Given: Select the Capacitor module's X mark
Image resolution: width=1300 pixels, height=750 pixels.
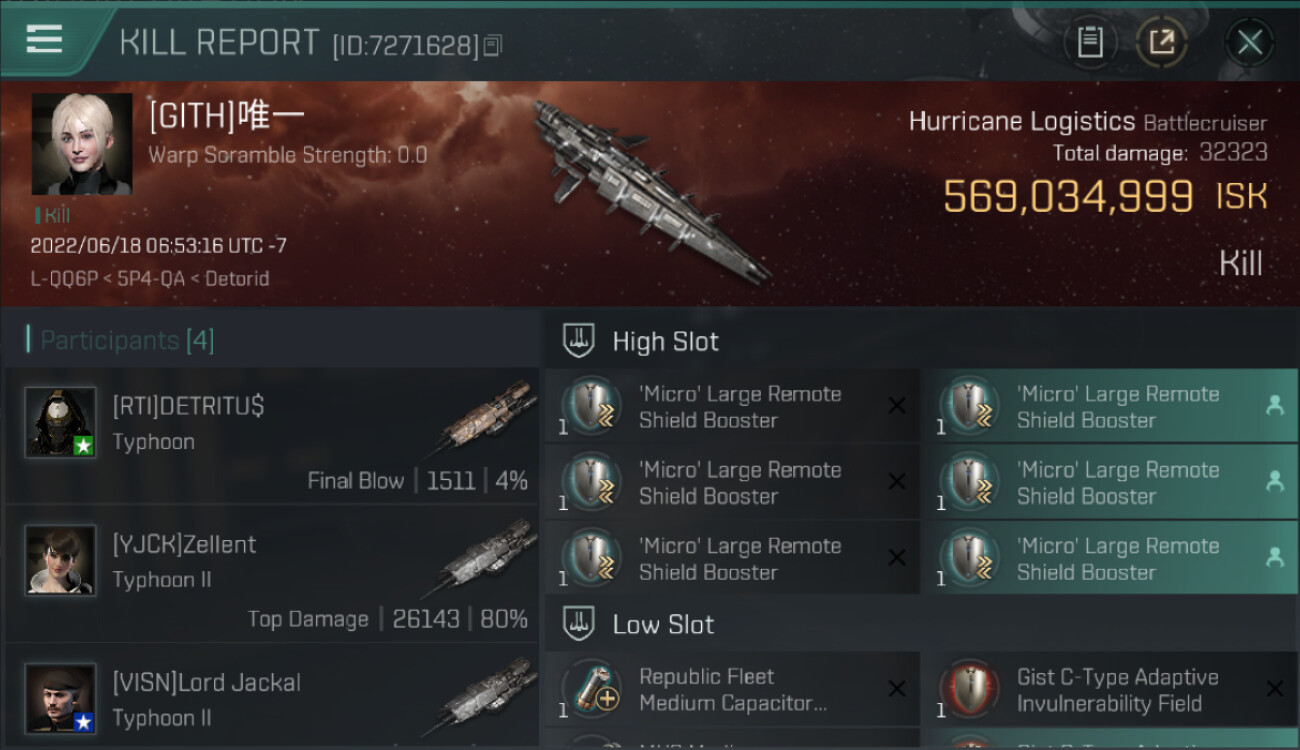Looking at the screenshot, I should click(x=897, y=689).
